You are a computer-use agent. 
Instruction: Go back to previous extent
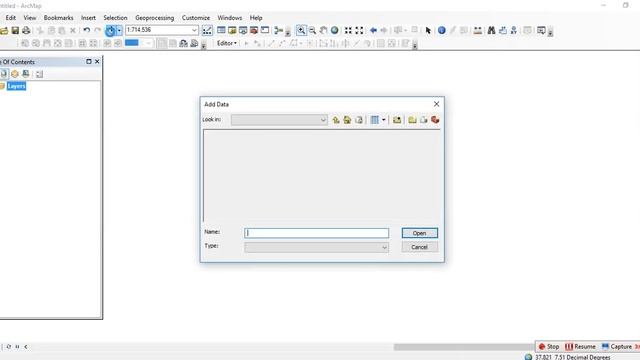(373, 30)
